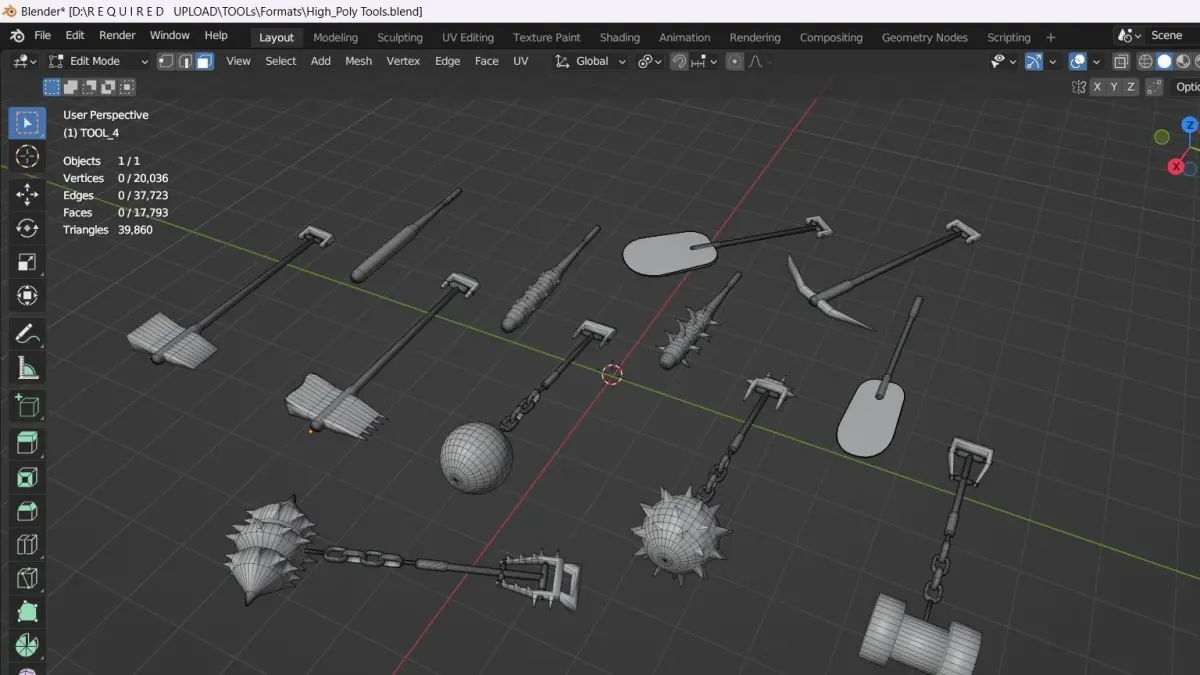Switch to UV Editing workspace tab

(x=468, y=37)
